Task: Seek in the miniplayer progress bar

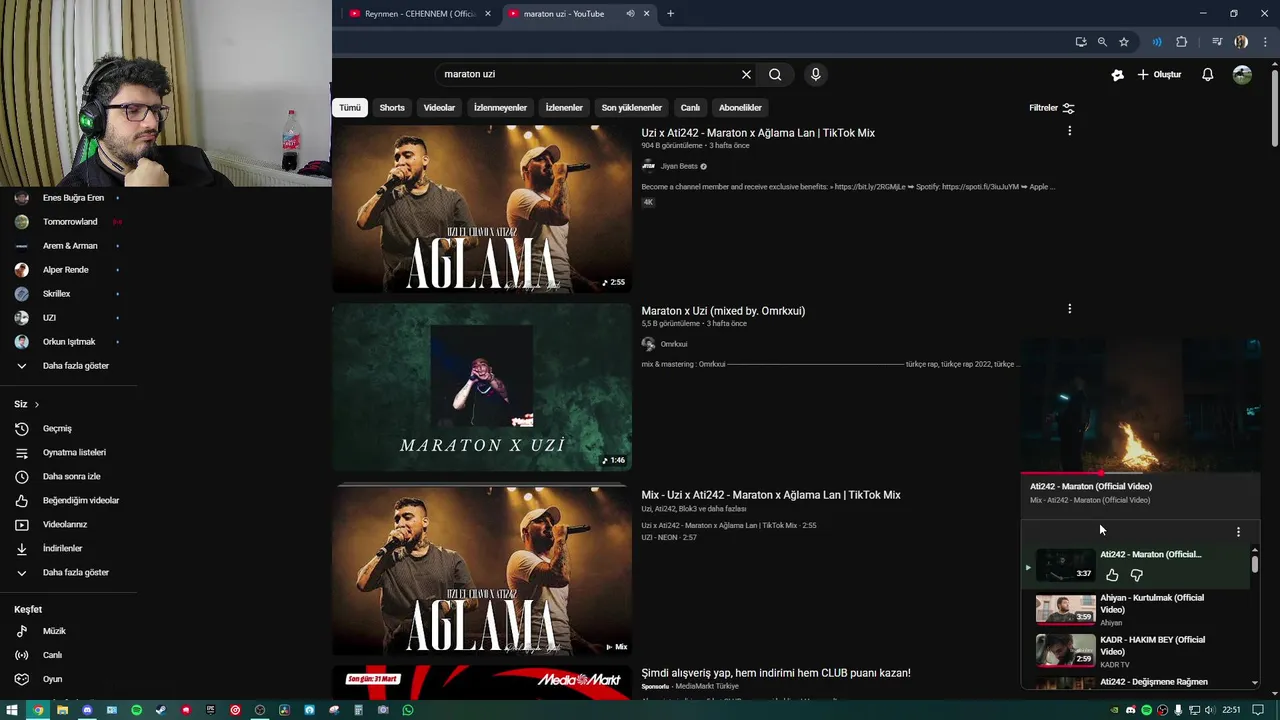Action: pos(1140,473)
